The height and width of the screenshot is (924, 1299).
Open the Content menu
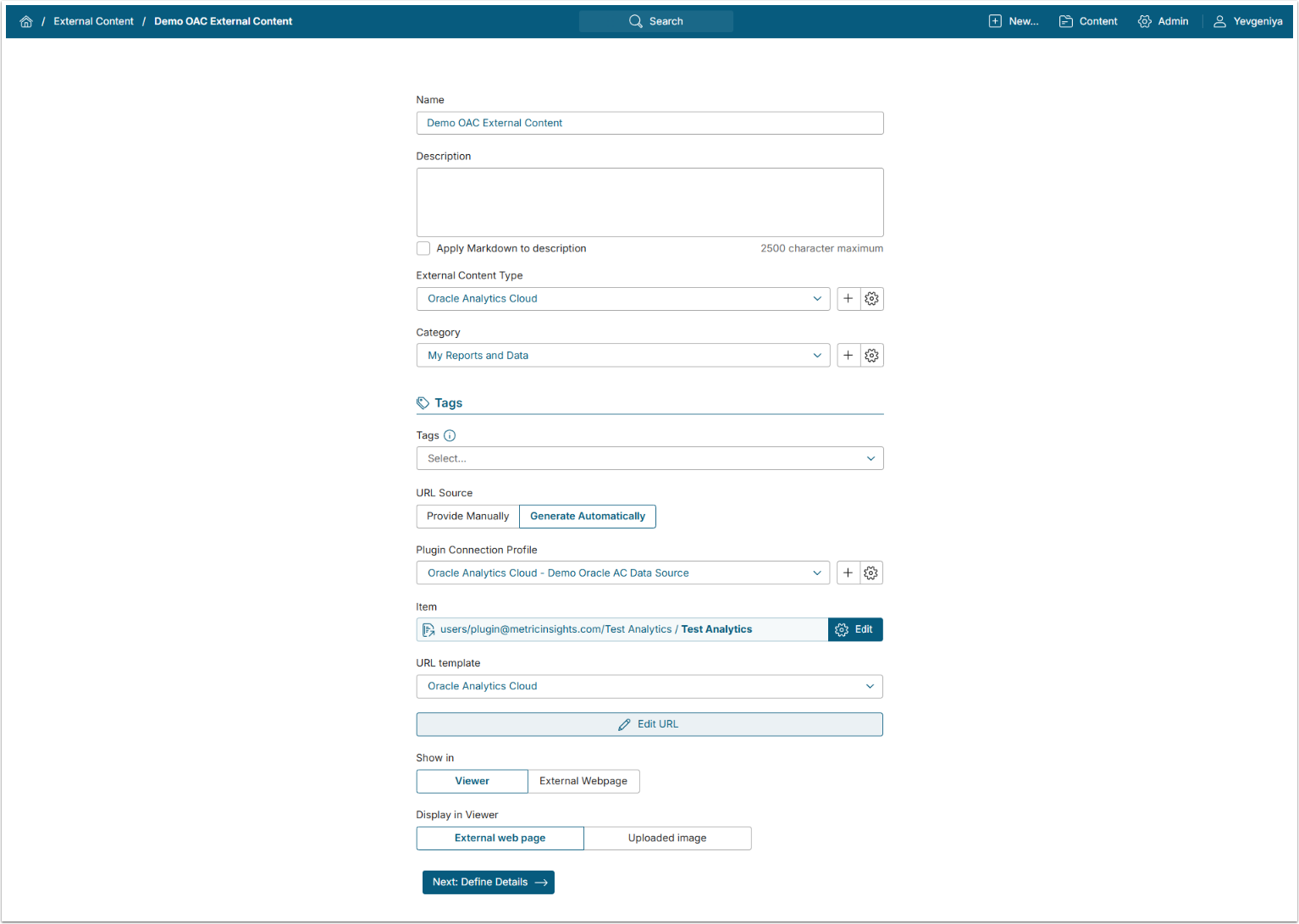click(x=1088, y=21)
